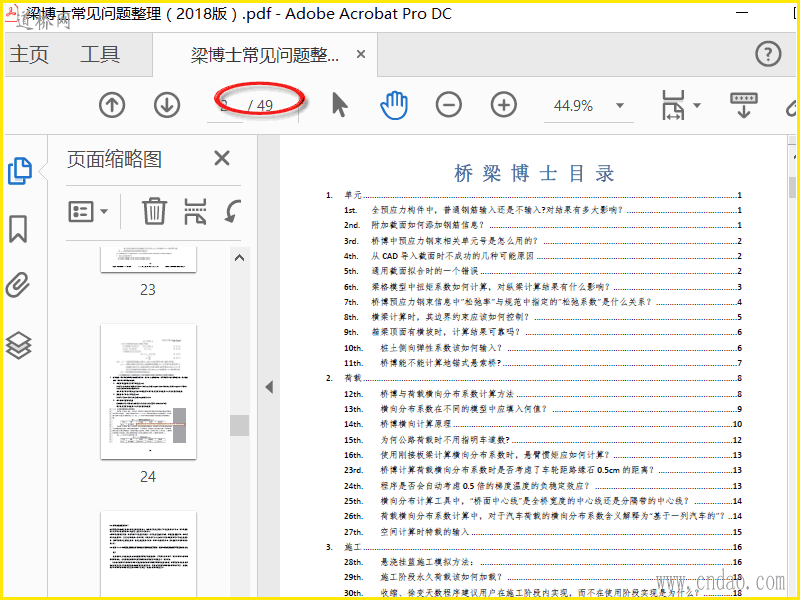Open the Attachments paperclip panel
This screenshot has width=800, height=600.
pos(18,285)
